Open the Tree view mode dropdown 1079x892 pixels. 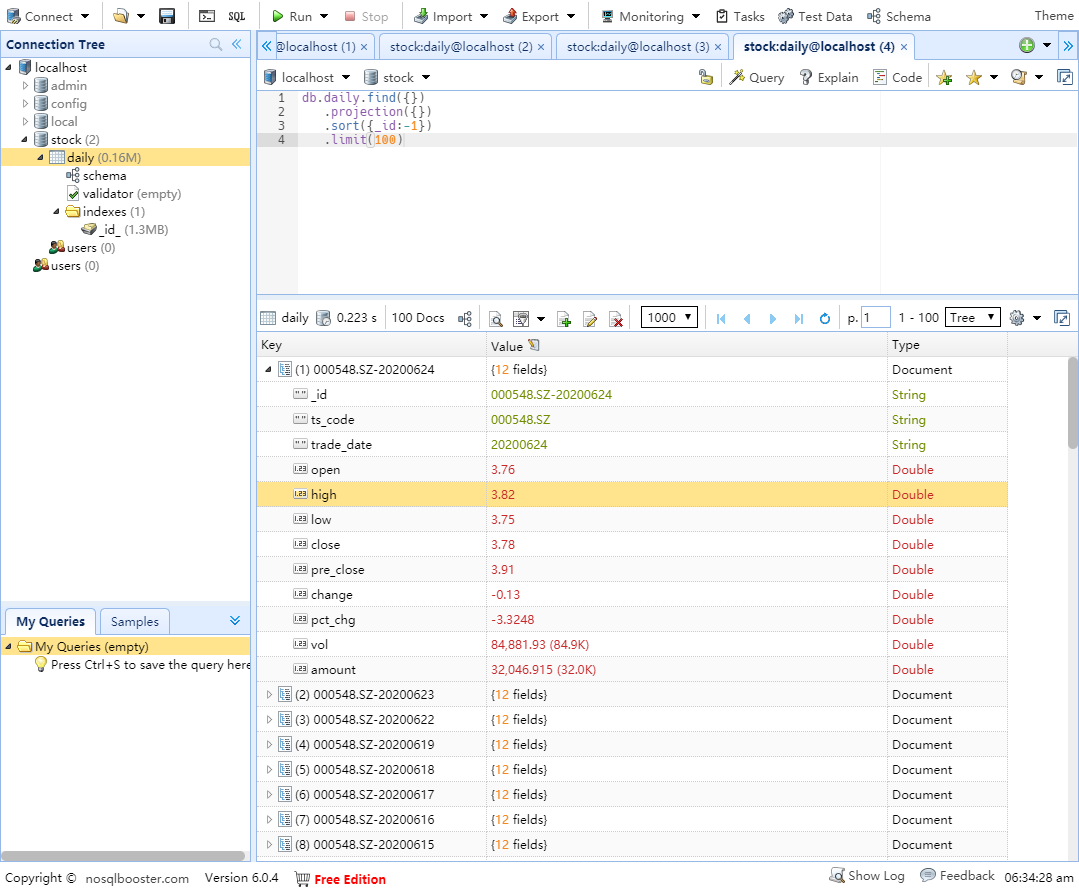click(973, 317)
